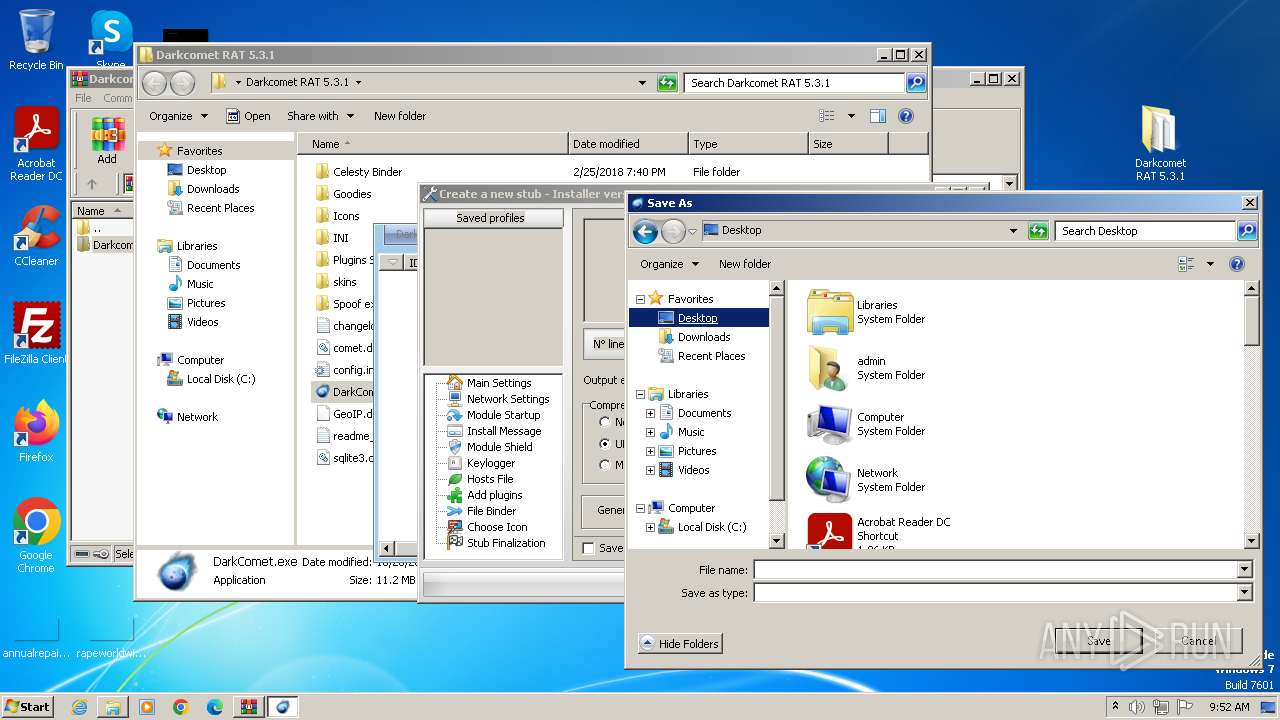Launch Firefox from desktop

point(36,431)
